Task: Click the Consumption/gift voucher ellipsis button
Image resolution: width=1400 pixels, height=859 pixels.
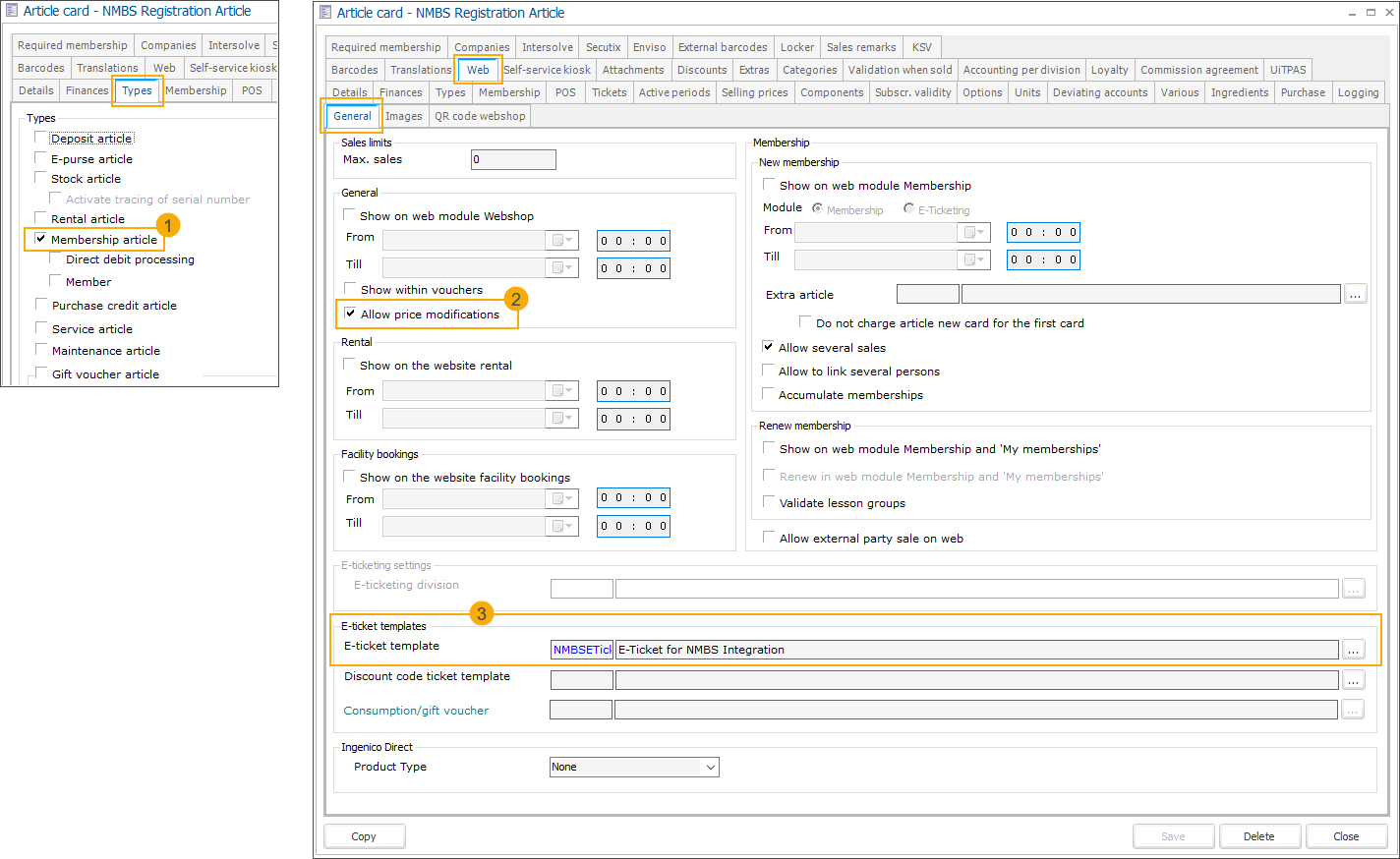Action: coord(1354,710)
